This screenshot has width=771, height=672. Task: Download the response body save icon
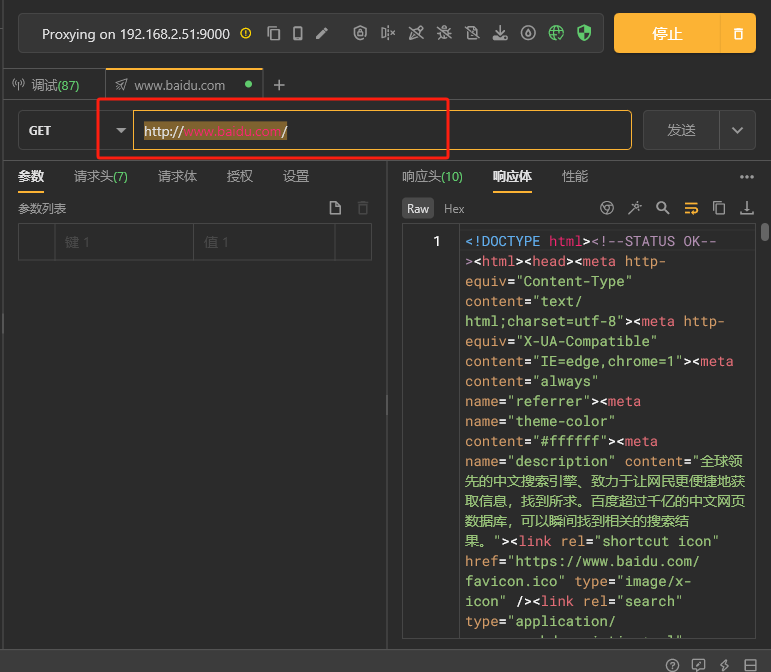[x=747, y=208]
